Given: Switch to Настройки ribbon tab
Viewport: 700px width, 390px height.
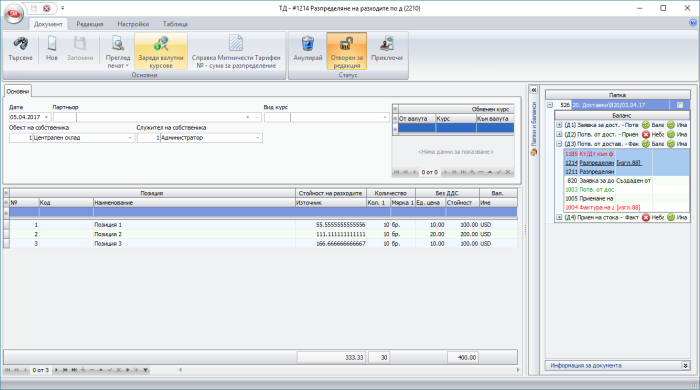Looking at the screenshot, I should click(x=133, y=24).
